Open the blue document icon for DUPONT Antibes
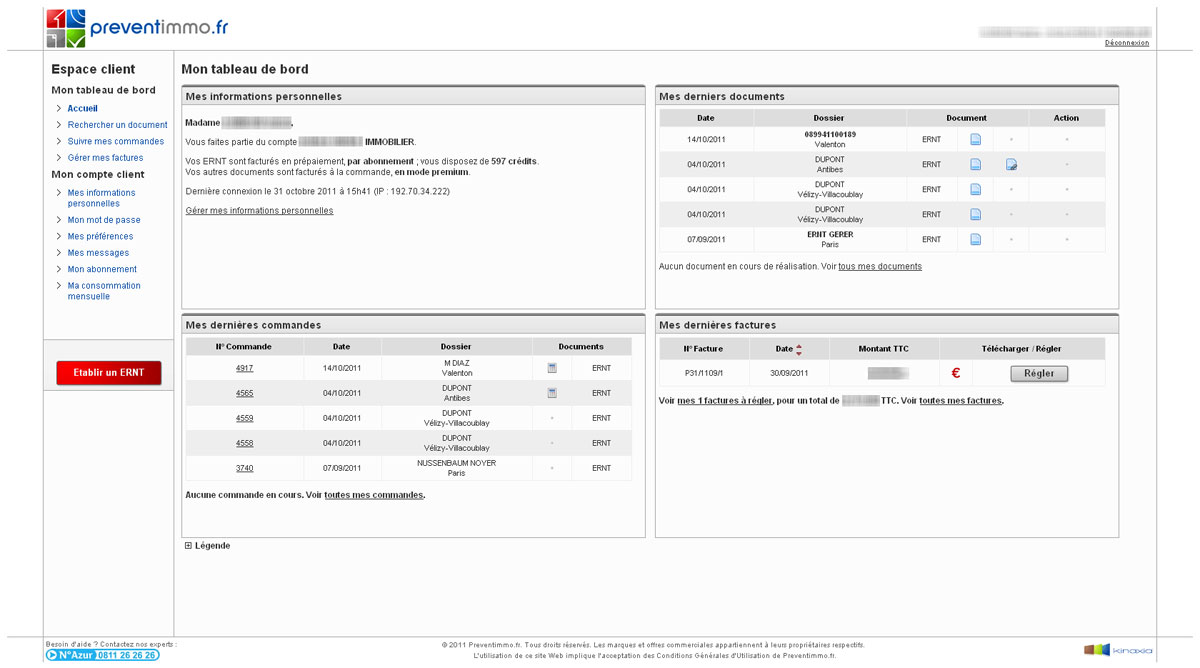Screen dimensions: 1200x668 click(975, 164)
